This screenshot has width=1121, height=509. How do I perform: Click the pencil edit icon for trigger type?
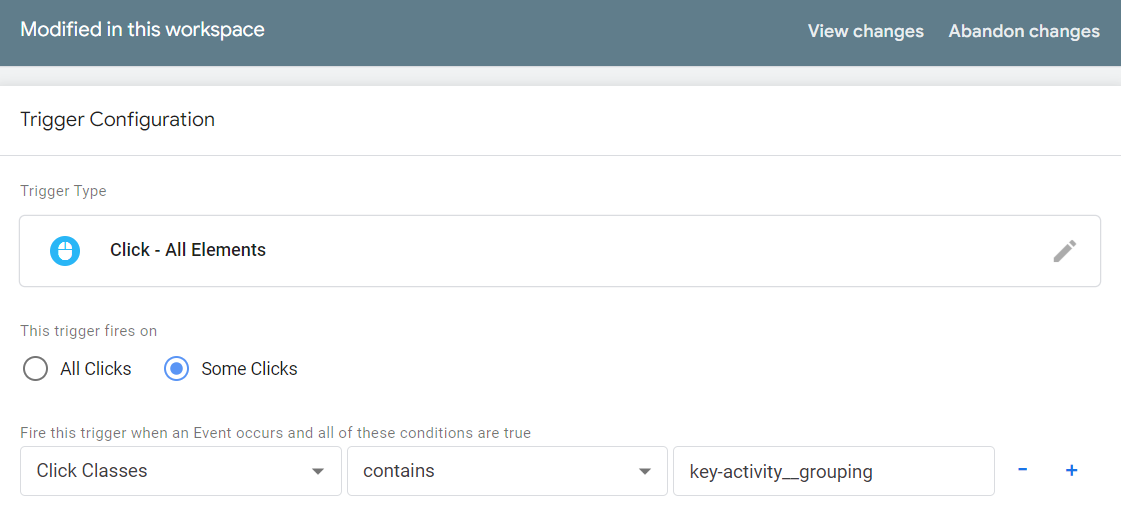pyautogui.click(x=1064, y=251)
